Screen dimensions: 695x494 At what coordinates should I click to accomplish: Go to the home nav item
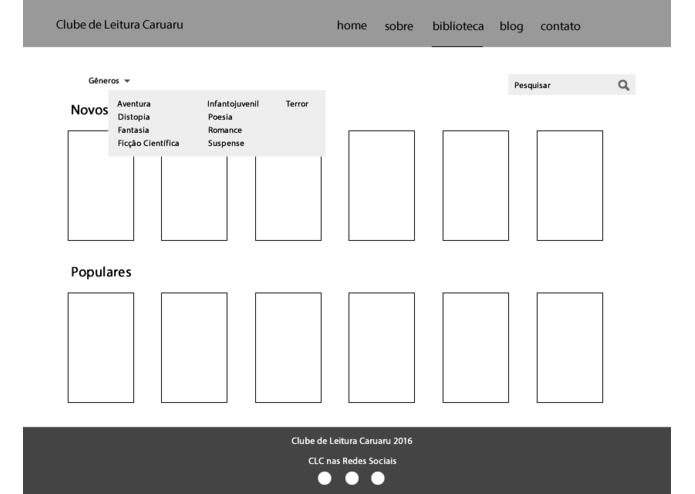pyautogui.click(x=352, y=26)
